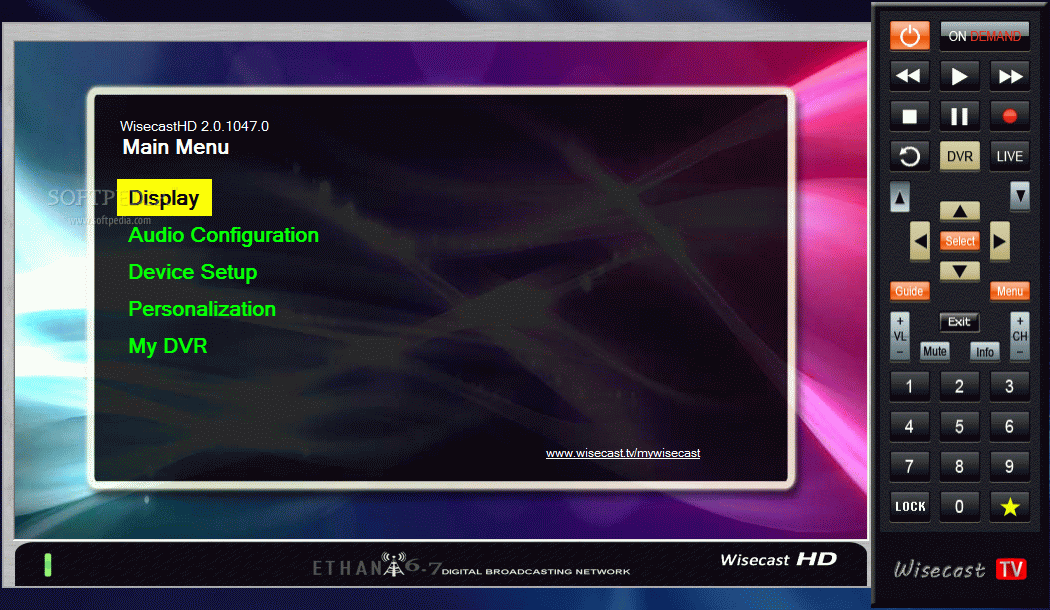Click number 1 on the keypad
The image size is (1050, 610).
[909, 386]
